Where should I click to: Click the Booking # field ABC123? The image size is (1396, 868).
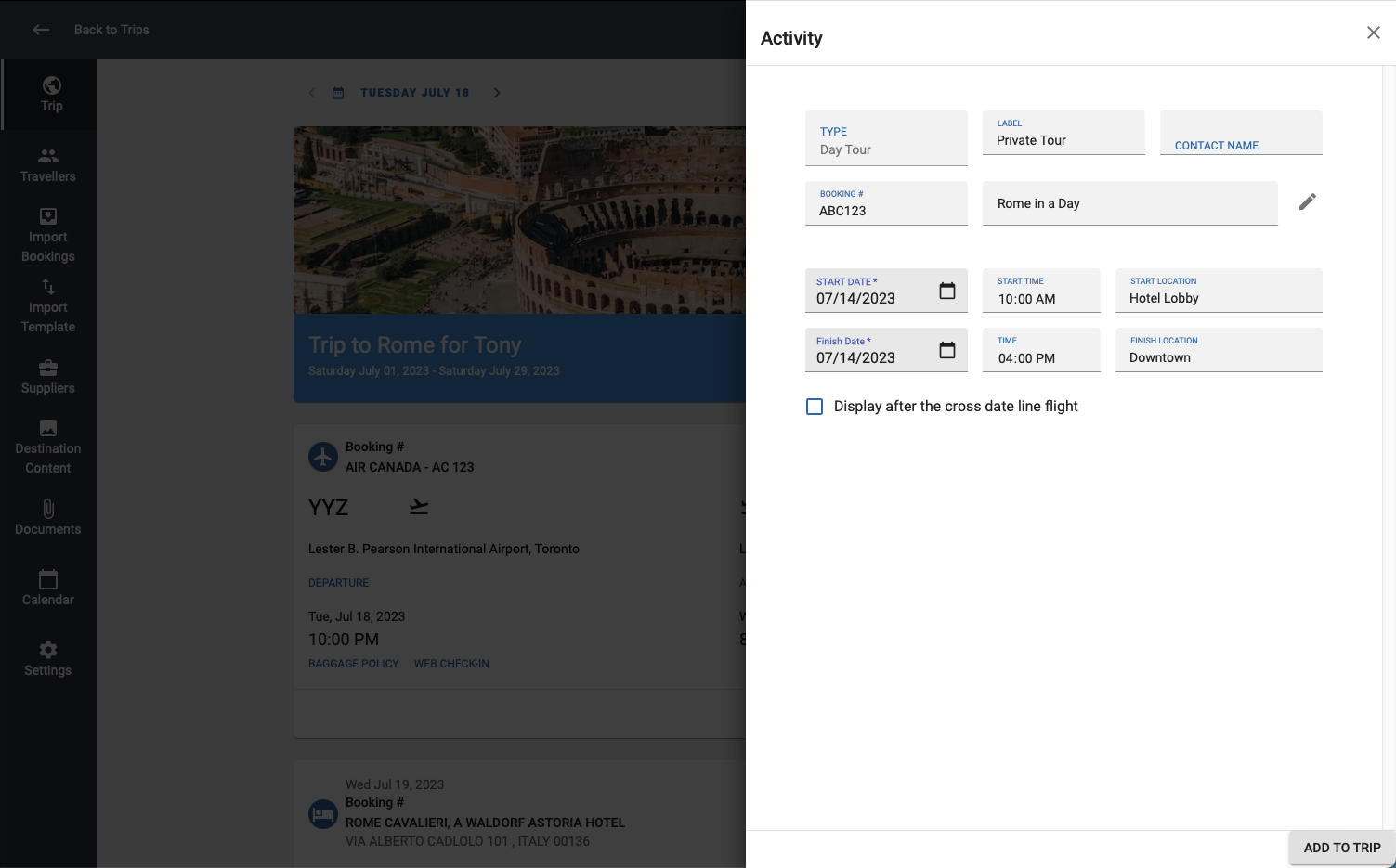pos(886,203)
